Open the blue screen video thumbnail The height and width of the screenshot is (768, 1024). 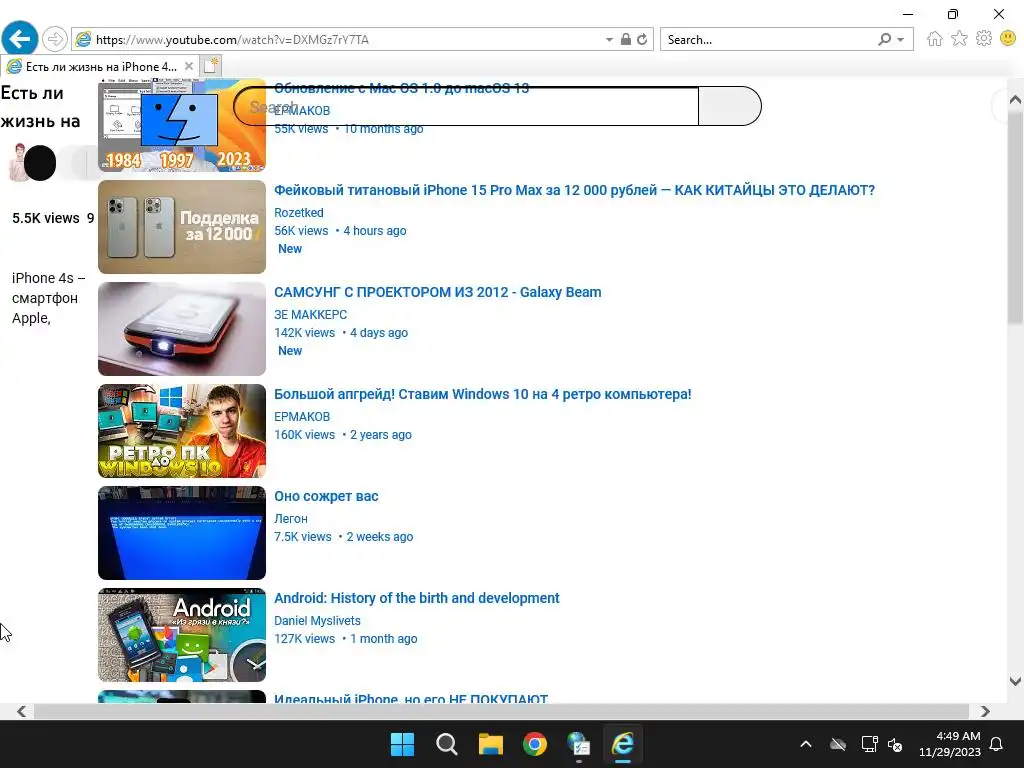coord(182,532)
